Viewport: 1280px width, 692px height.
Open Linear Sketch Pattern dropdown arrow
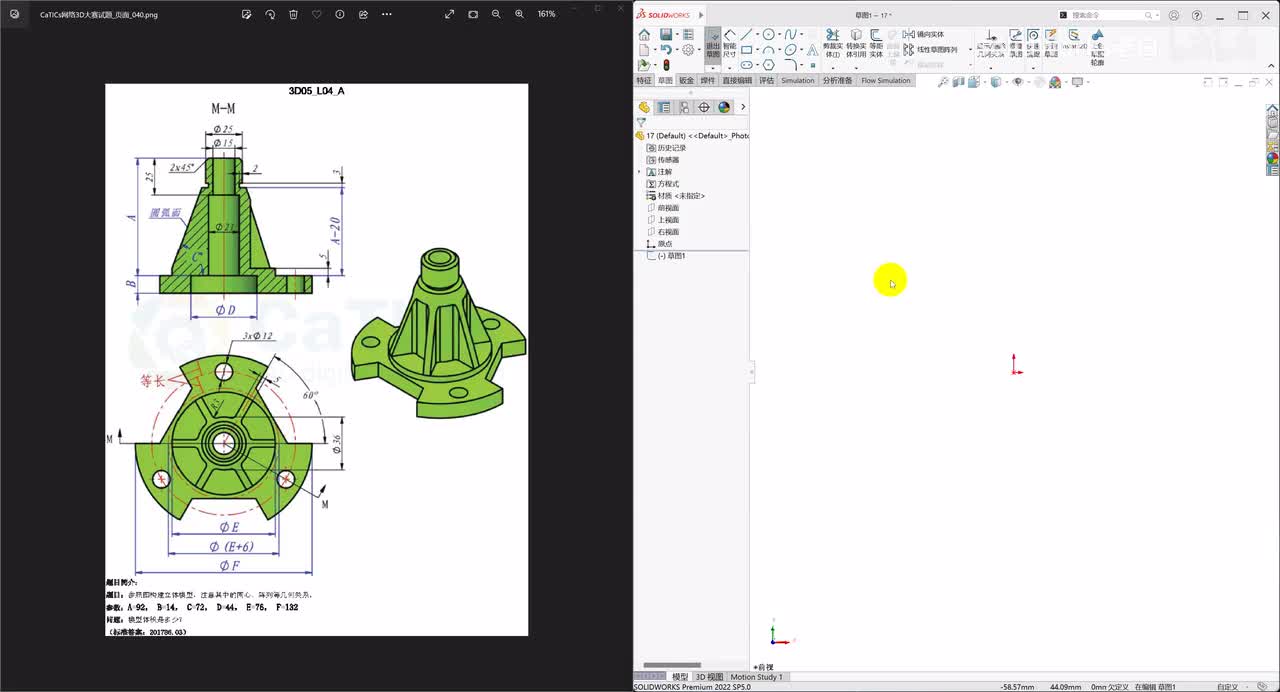pos(970,50)
